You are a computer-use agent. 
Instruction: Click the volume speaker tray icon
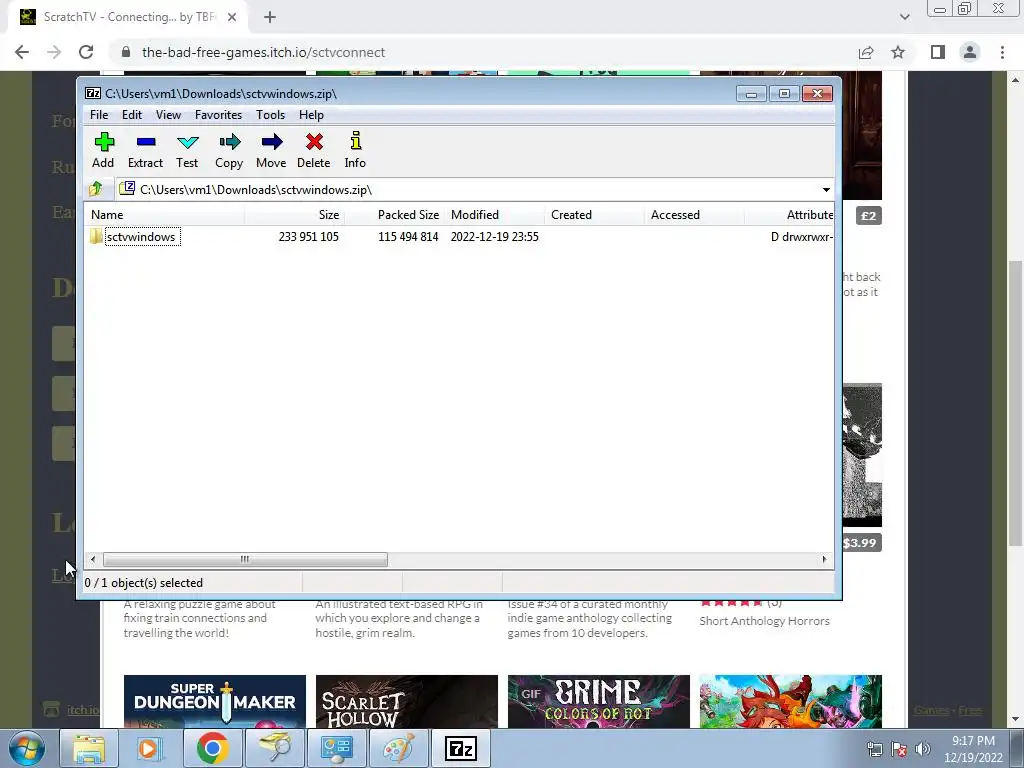click(x=923, y=749)
